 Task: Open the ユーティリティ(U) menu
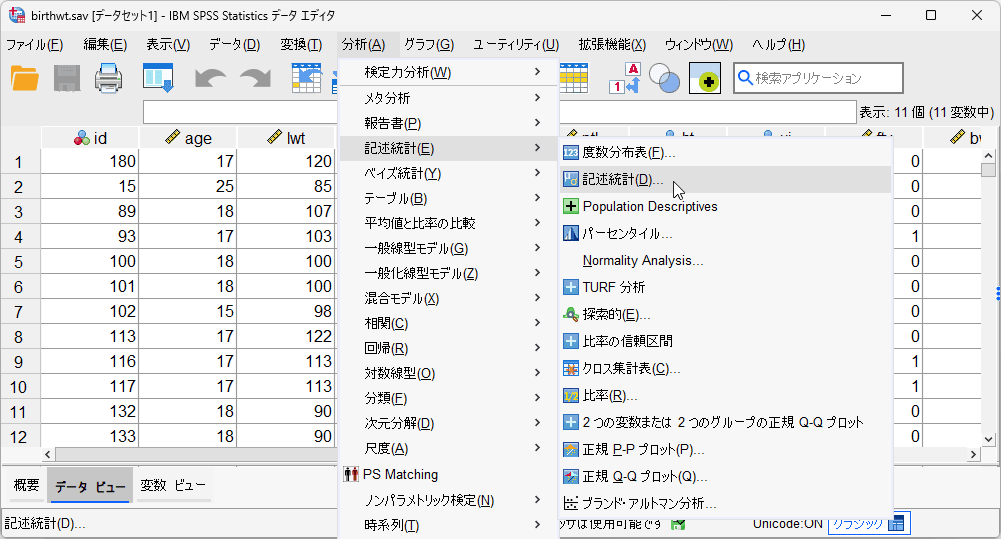pos(516,45)
